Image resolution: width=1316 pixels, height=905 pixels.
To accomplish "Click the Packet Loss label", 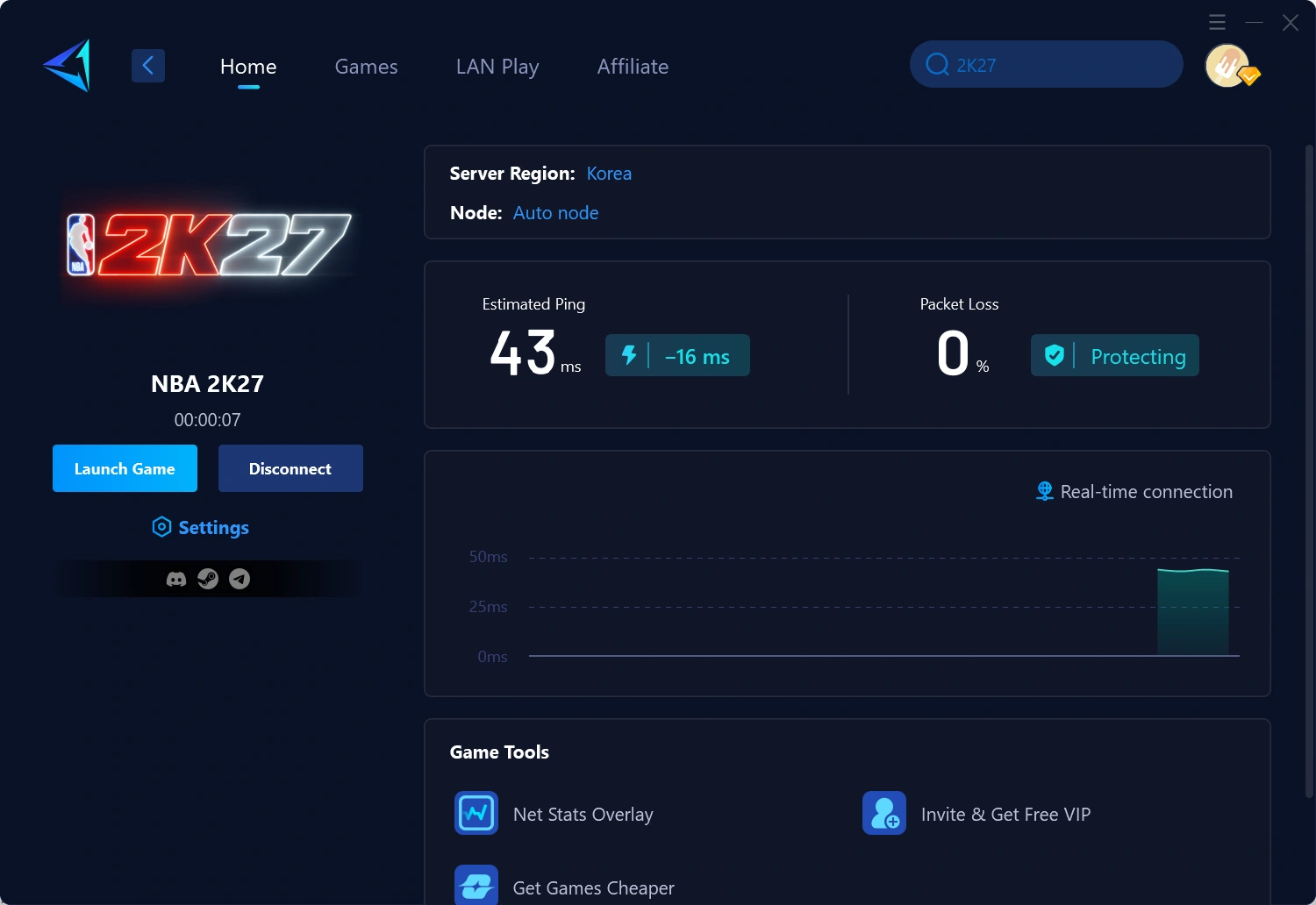I will click(x=959, y=304).
